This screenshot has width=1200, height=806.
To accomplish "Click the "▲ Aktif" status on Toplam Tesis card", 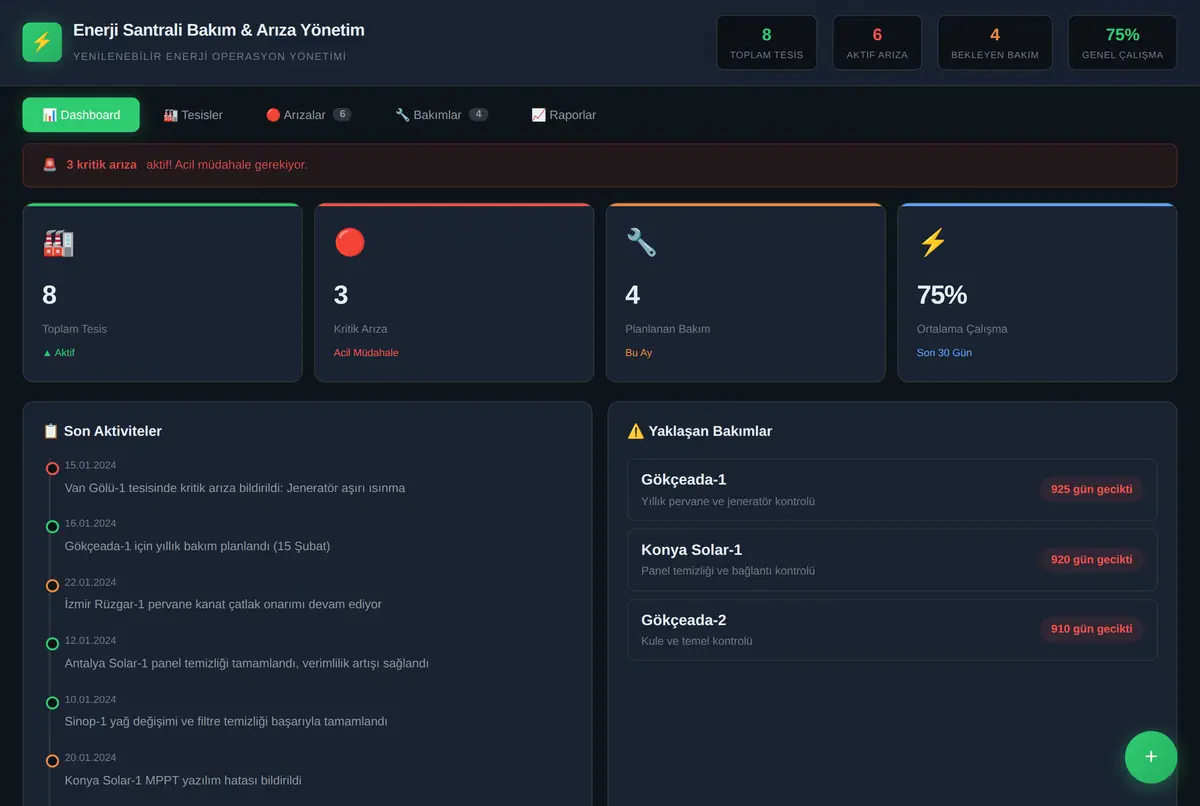I will pyautogui.click(x=59, y=353).
